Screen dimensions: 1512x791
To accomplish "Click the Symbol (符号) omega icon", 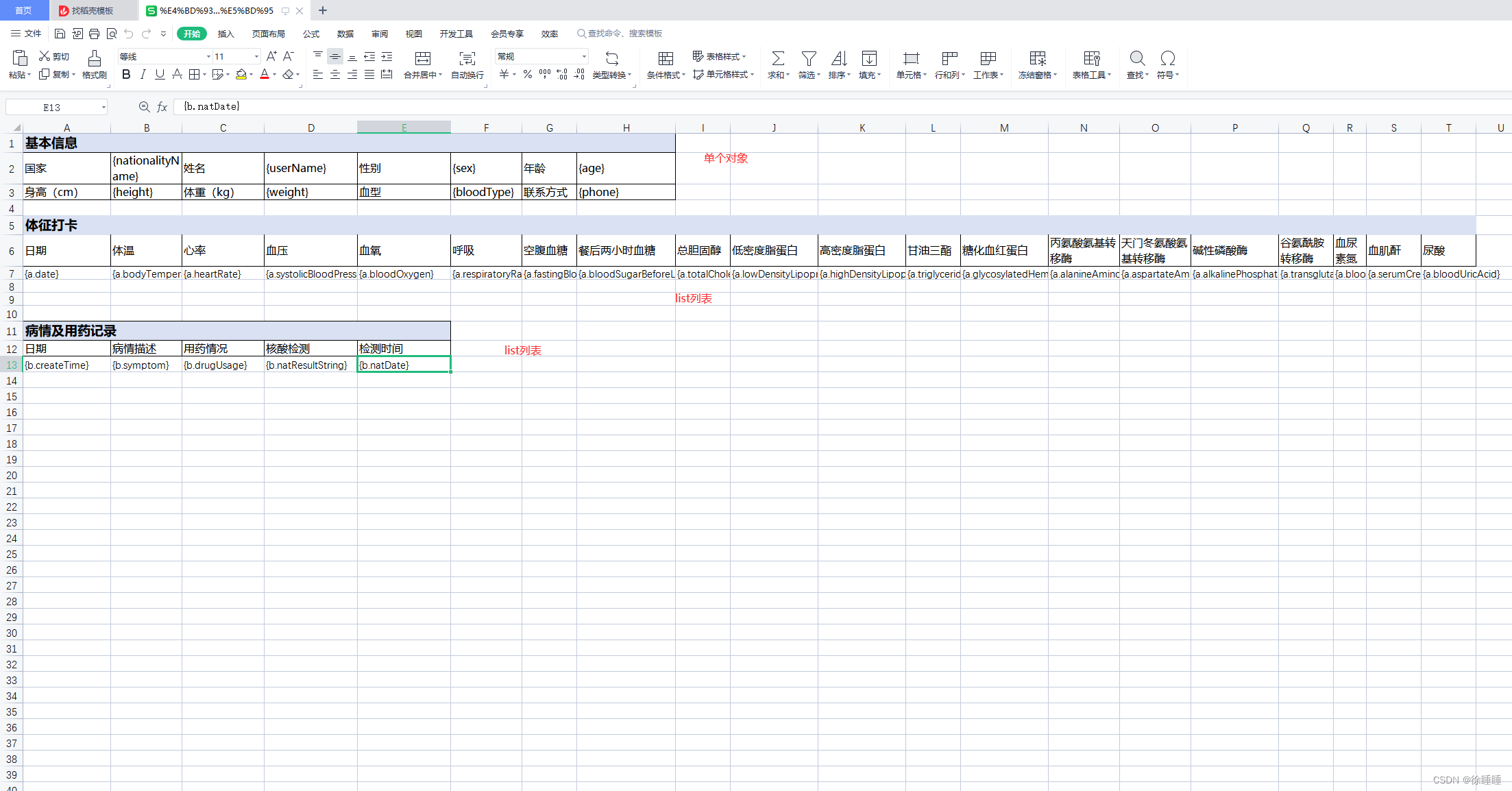I will [x=1167, y=58].
